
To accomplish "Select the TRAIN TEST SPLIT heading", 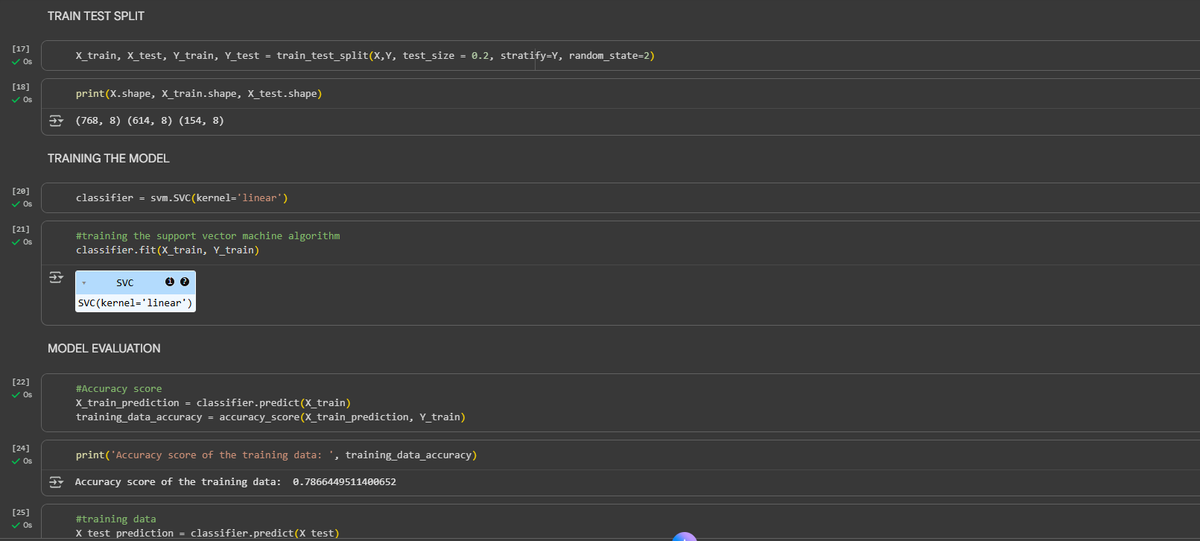I will coord(96,17).
